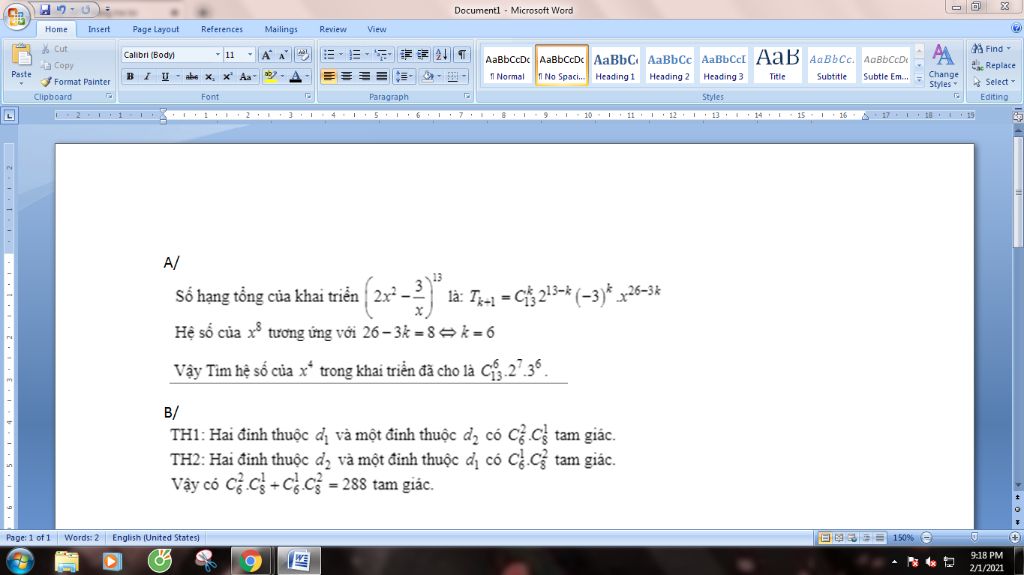Open the font size 11 dropdown
1024x575 pixels.
(x=249, y=55)
